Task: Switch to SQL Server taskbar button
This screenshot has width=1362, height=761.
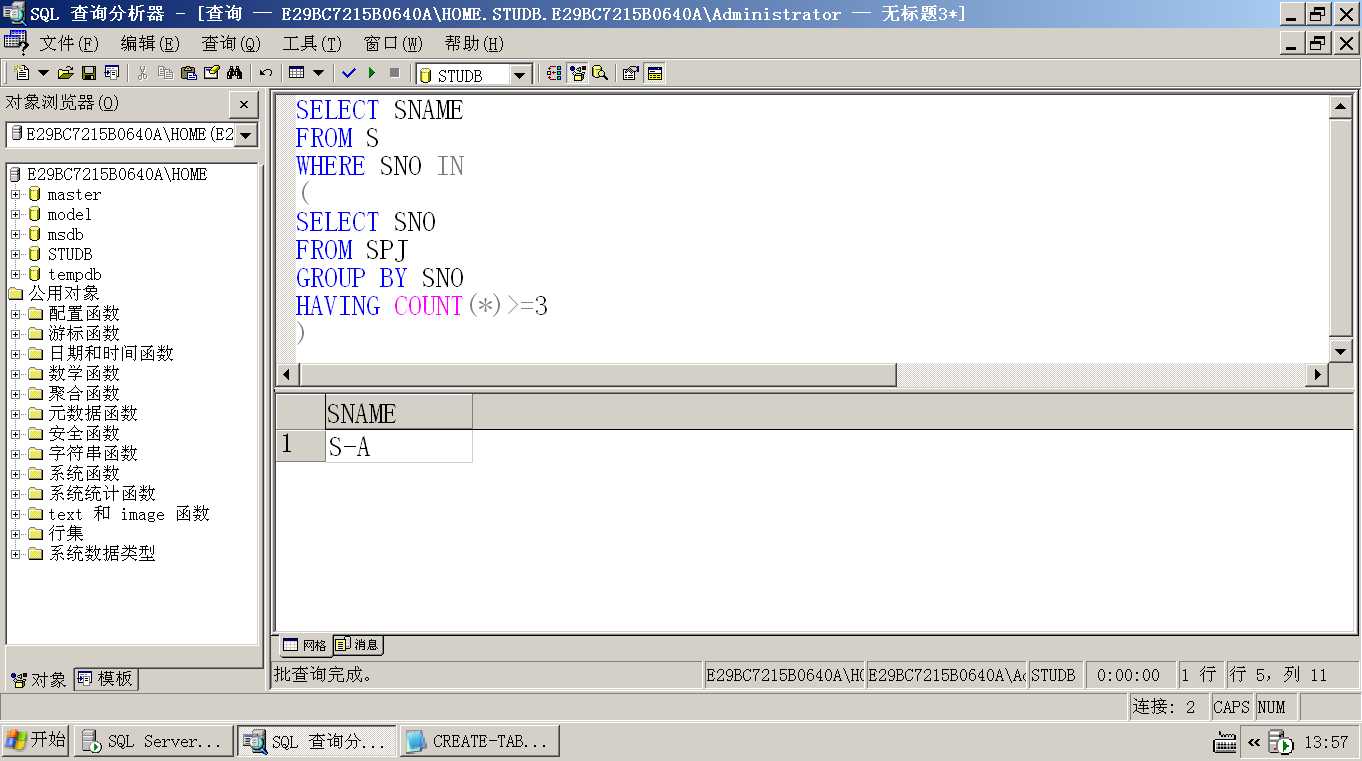Action: point(153,741)
